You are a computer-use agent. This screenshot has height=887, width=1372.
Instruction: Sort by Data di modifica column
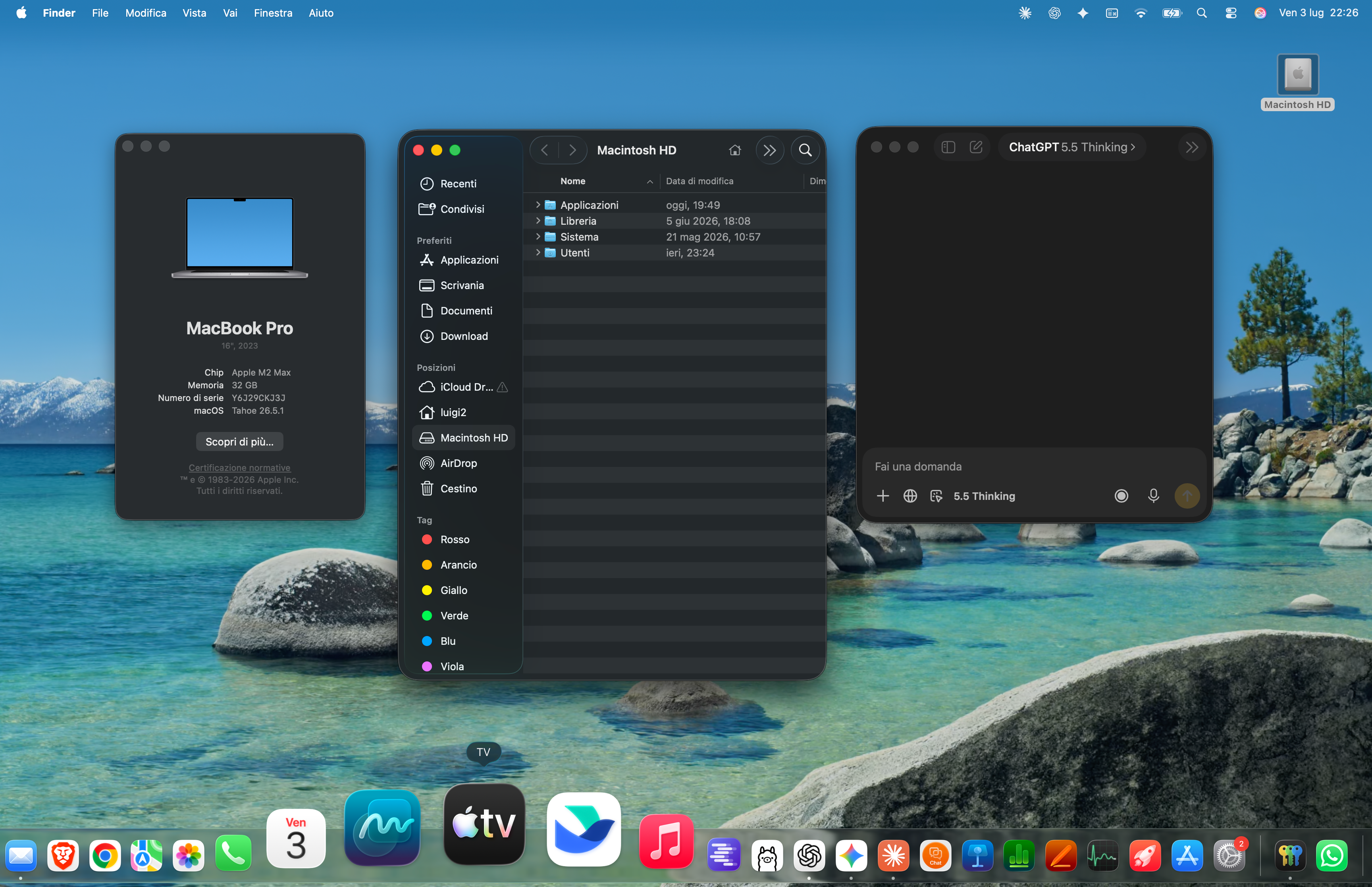coord(731,181)
